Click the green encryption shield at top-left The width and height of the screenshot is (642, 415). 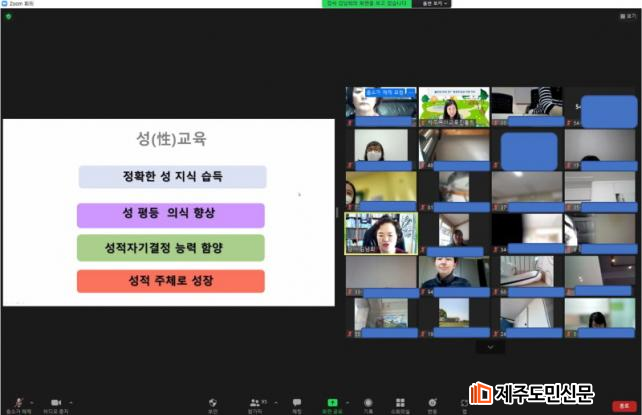pyautogui.click(x=8, y=16)
